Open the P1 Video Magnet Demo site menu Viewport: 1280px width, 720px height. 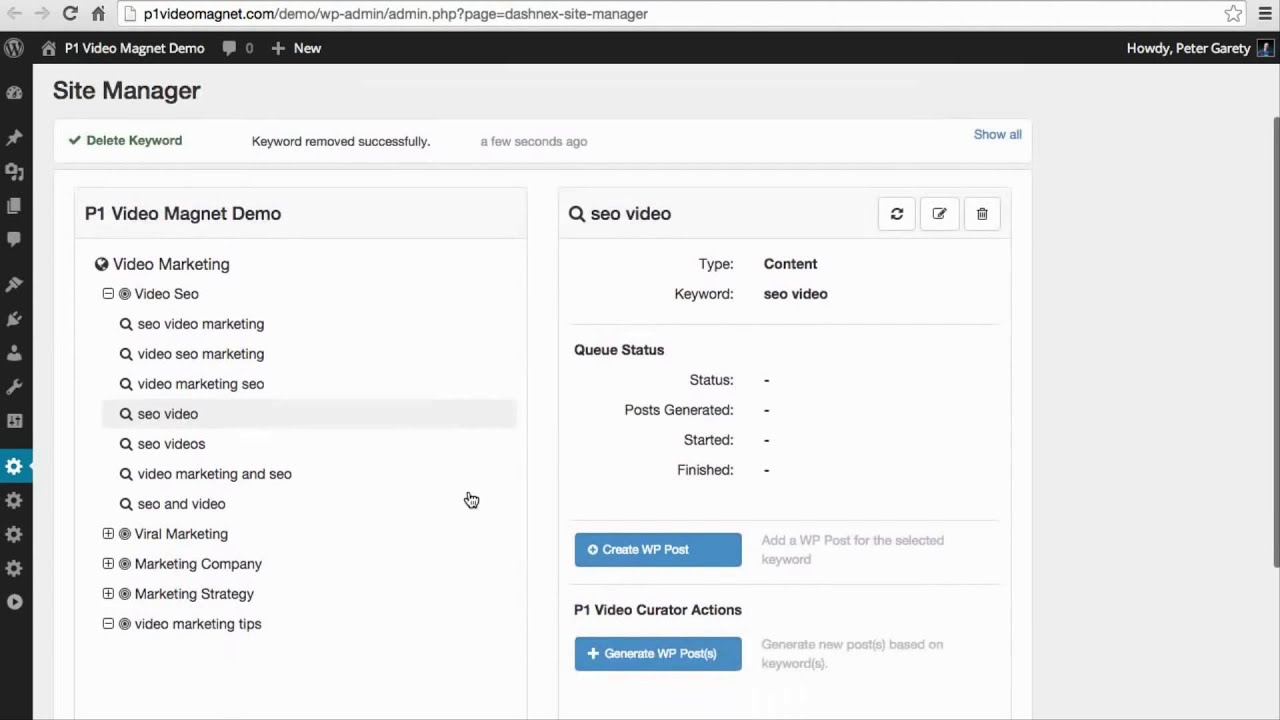pos(123,48)
